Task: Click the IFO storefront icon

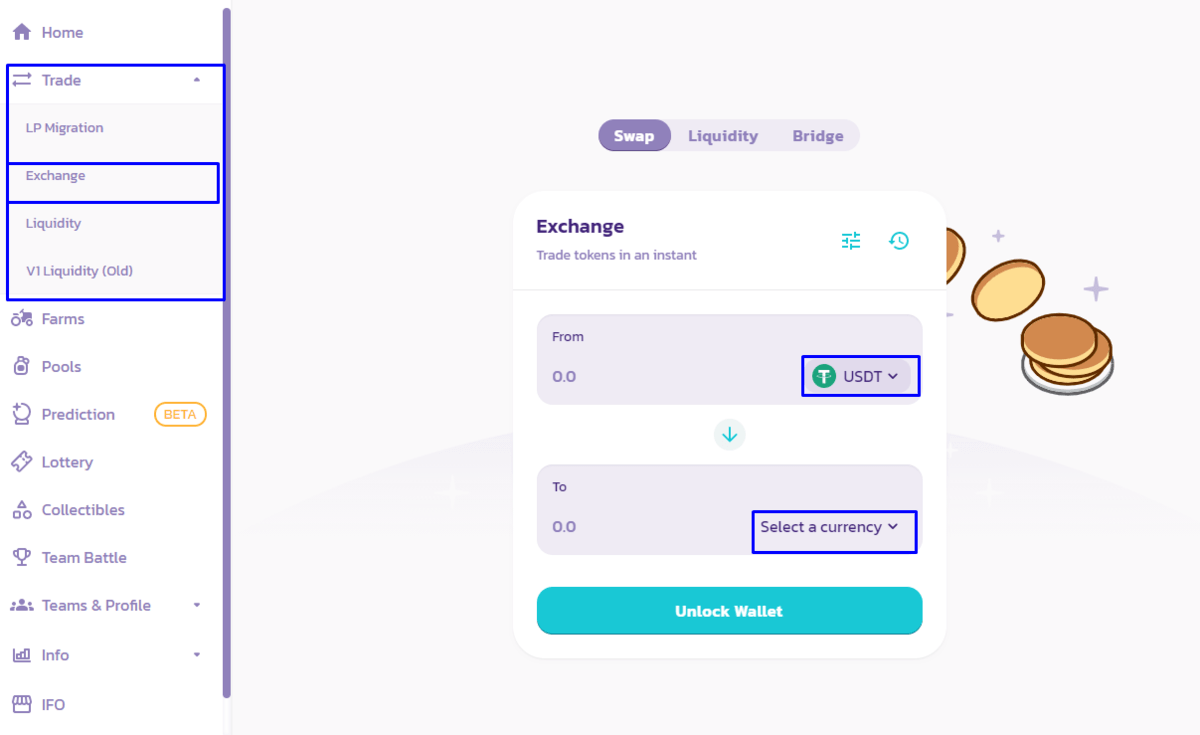Action: (x=22, y=704)
